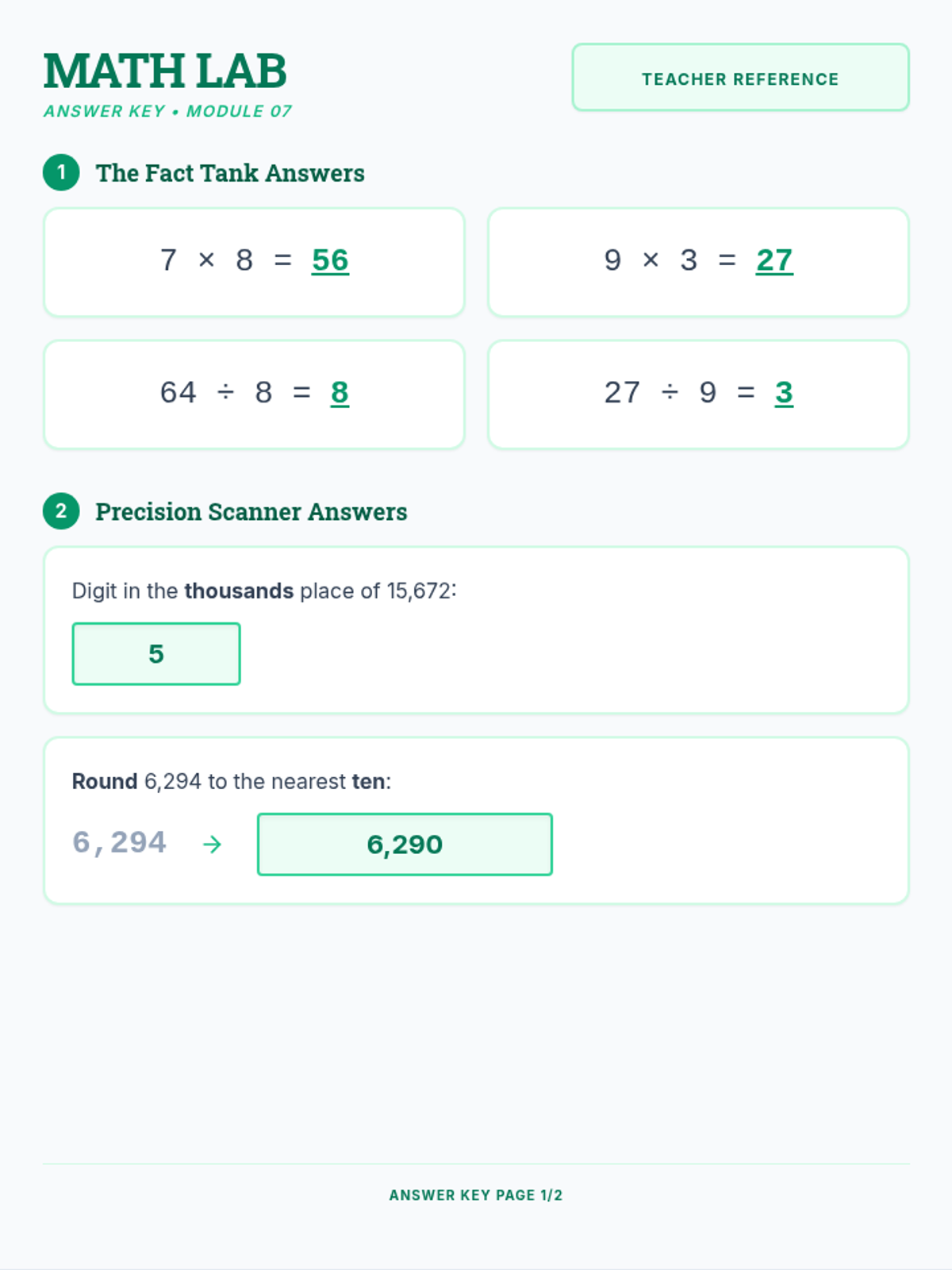Select the 64 ÷ 8 fact card
This screenshot has height=1270, width=952.
click(x=254, y=394)
